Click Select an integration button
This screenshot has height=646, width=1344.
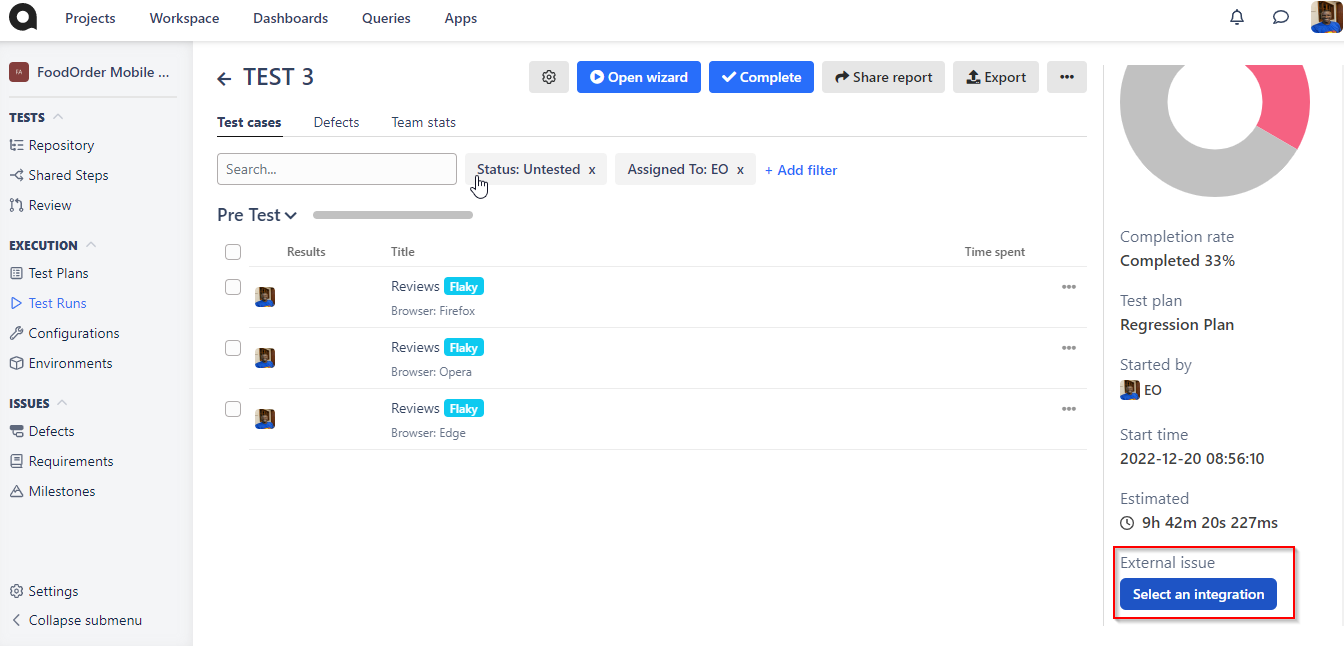pos(1198,594)
